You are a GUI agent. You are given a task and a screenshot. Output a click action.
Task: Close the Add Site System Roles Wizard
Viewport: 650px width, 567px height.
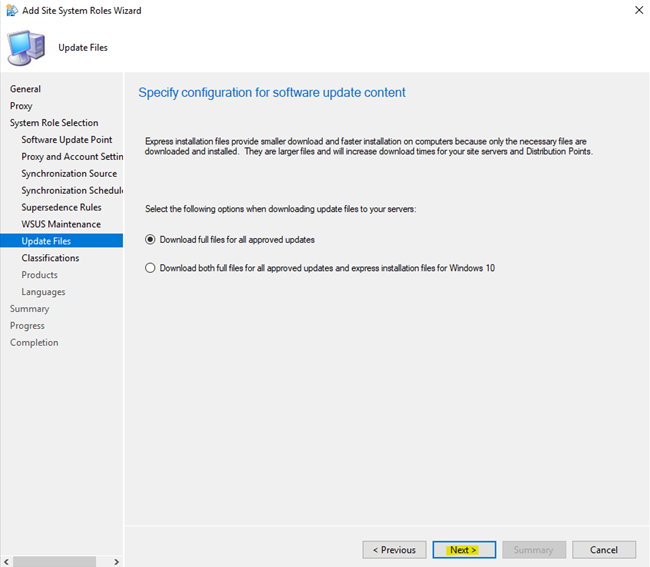(639, 10)
